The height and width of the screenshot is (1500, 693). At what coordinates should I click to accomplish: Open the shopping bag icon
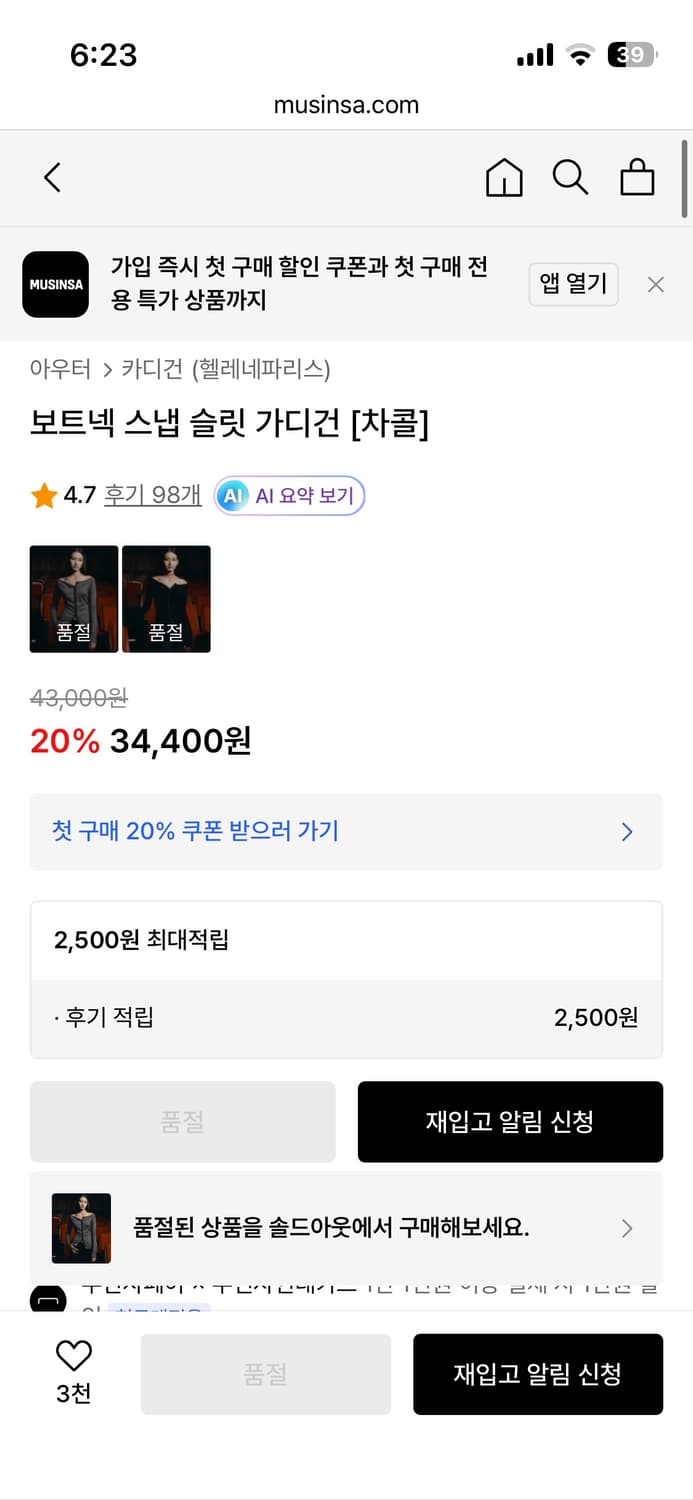pyautogui.click(x=637, y=178)
